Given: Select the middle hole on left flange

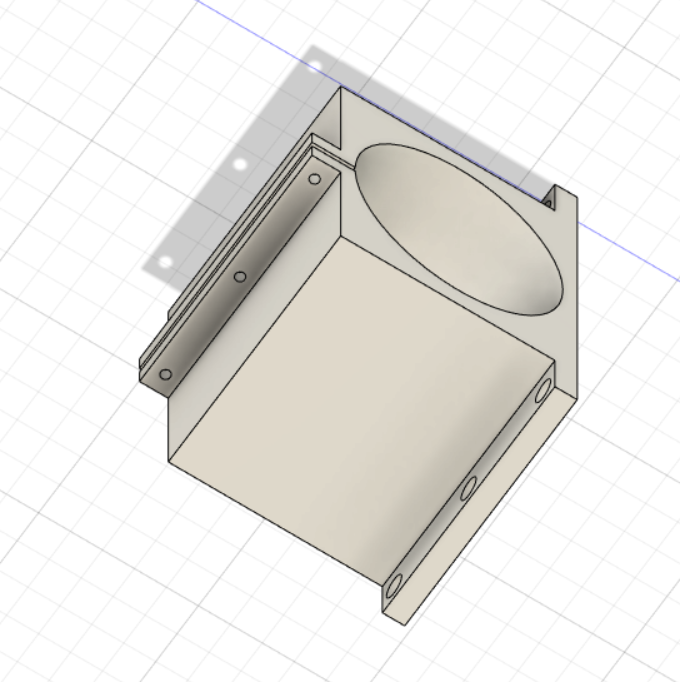Looking at the screenshot, I should (x=240, y=277).
